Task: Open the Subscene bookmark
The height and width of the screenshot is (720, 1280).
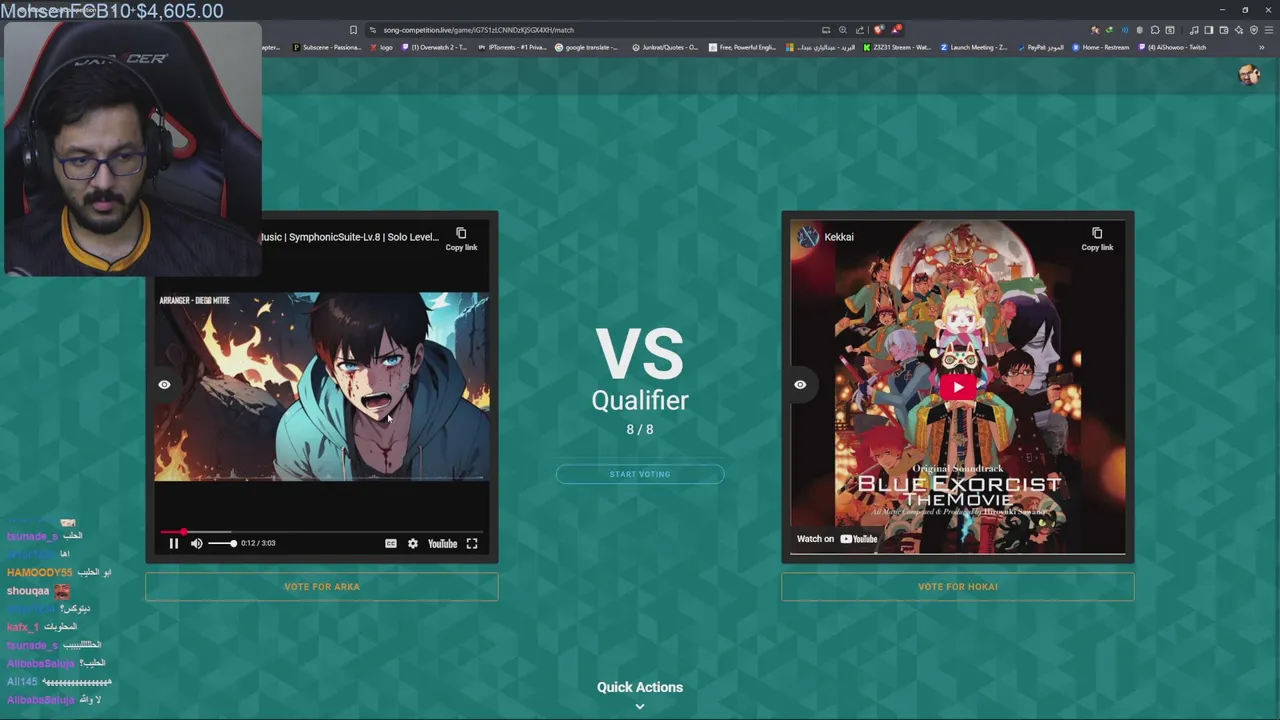Action: 327,47
